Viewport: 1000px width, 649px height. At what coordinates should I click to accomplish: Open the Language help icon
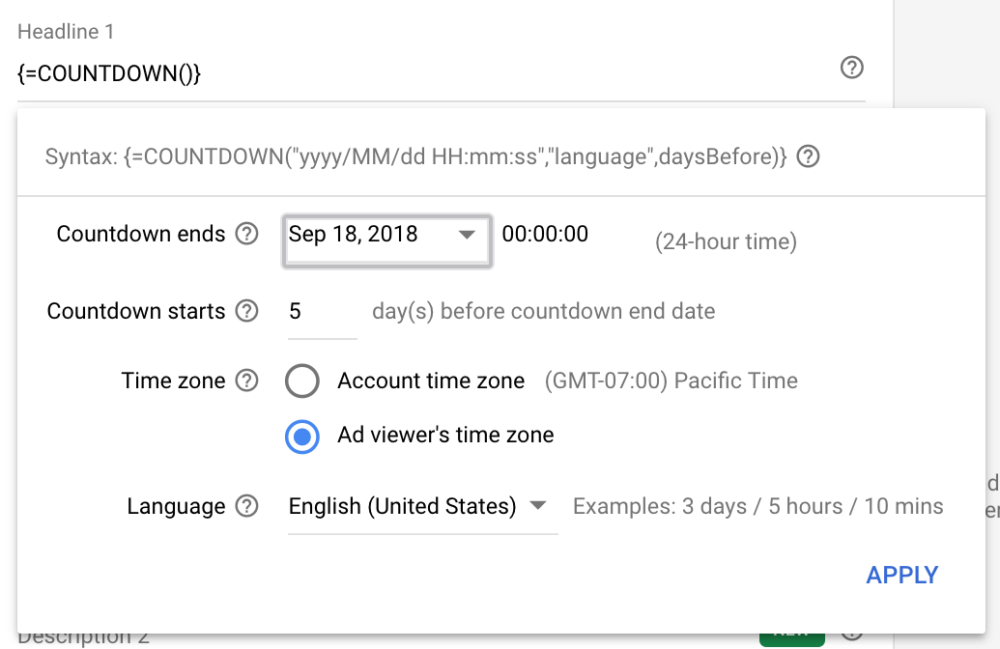(x=245, y=506)
